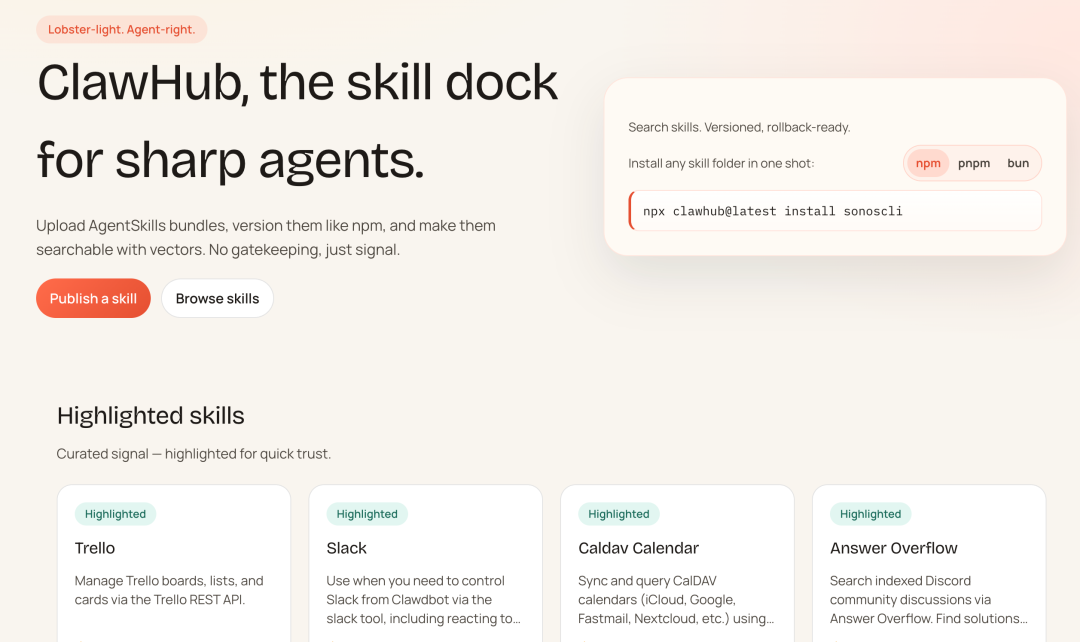This screenshot has height=642, width=1080.
Task: Click the Highlighted badge on Trello card
Action: click(115, 514)
